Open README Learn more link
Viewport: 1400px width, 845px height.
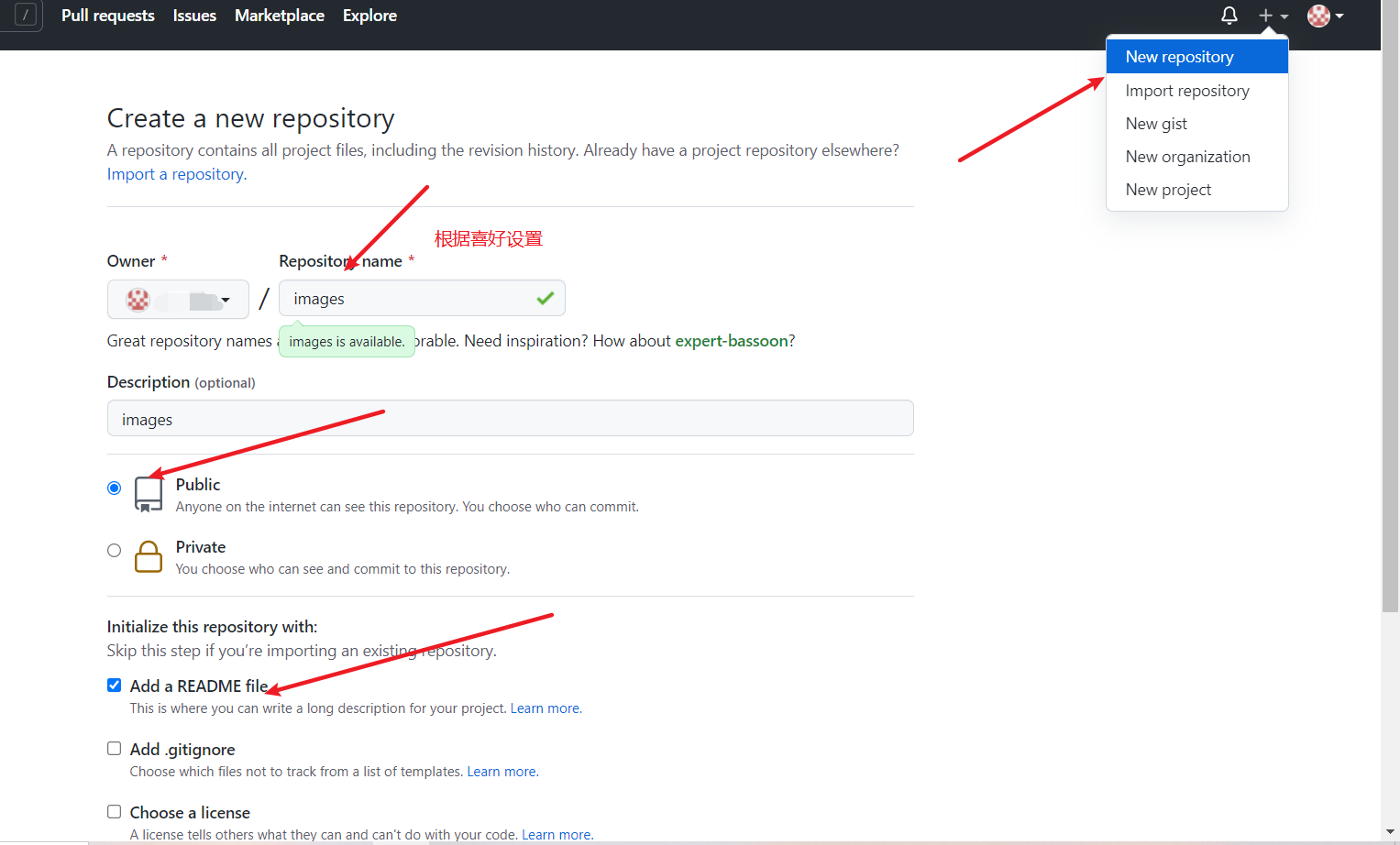546,708
